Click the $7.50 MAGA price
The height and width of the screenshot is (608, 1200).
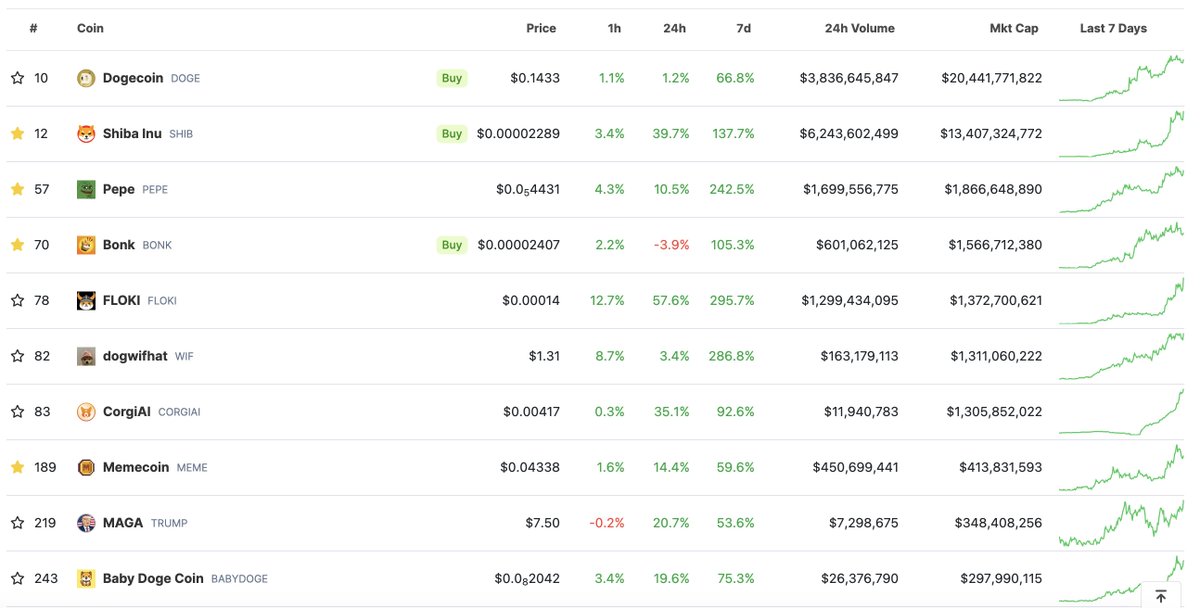pos(541,523)
